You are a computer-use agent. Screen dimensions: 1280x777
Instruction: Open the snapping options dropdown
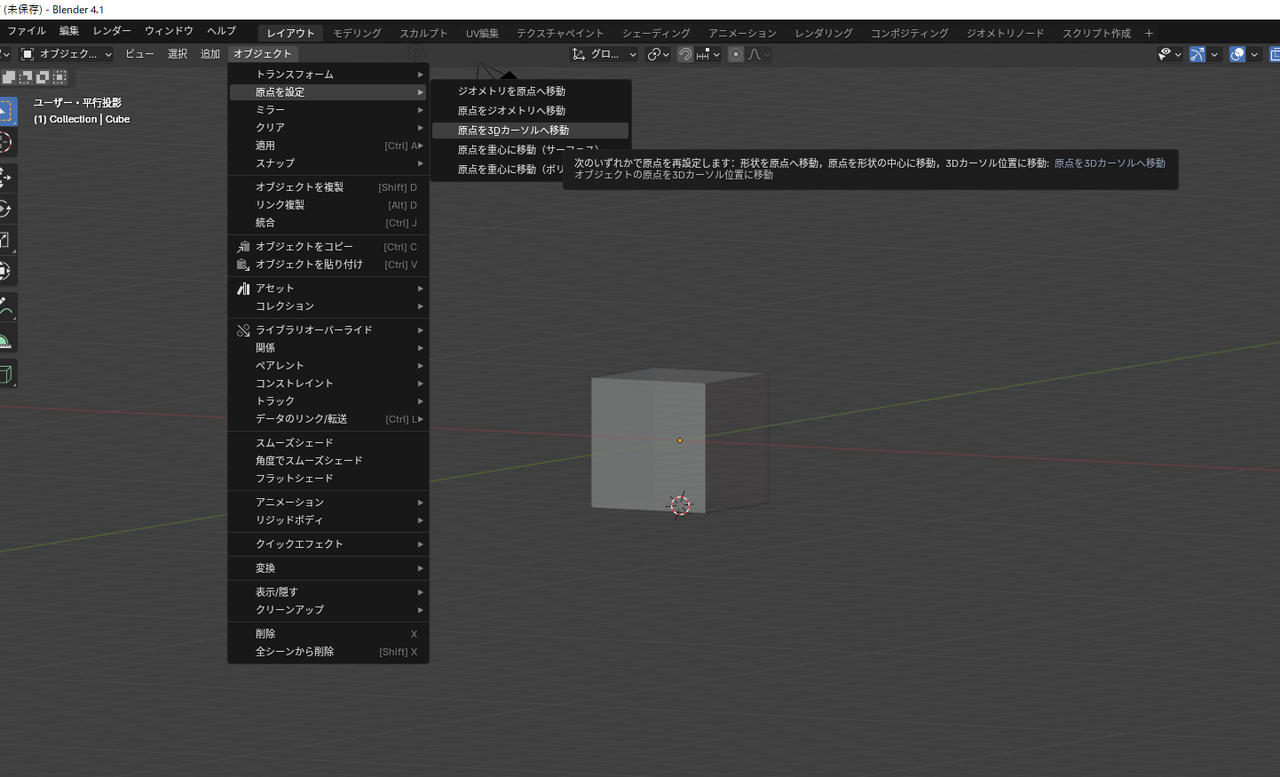[x=709, y=54]
